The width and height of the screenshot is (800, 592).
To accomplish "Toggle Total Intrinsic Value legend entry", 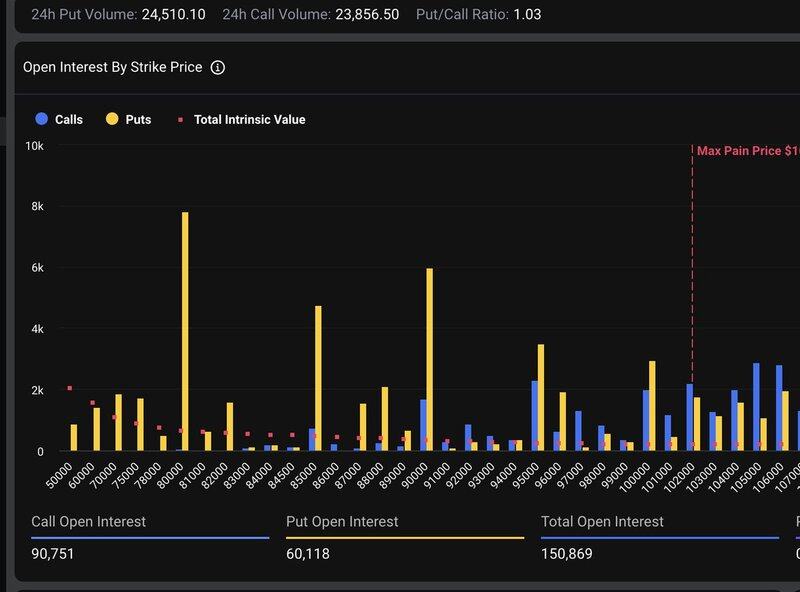I will point(249,119).
